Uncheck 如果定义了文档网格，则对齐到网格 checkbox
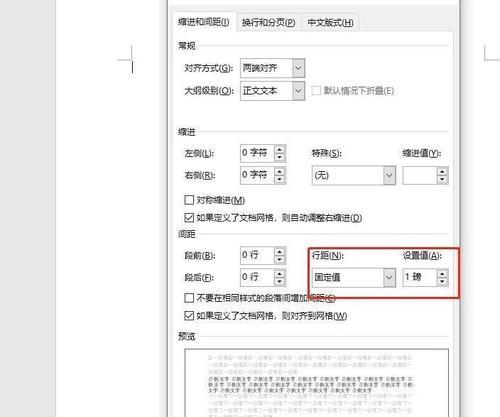This screenshot has width=500, height=417. [x=189, y=315]
